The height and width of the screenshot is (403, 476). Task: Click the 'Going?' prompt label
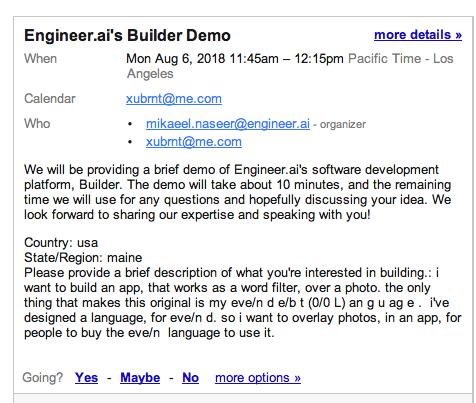click(x=43, y=378)
